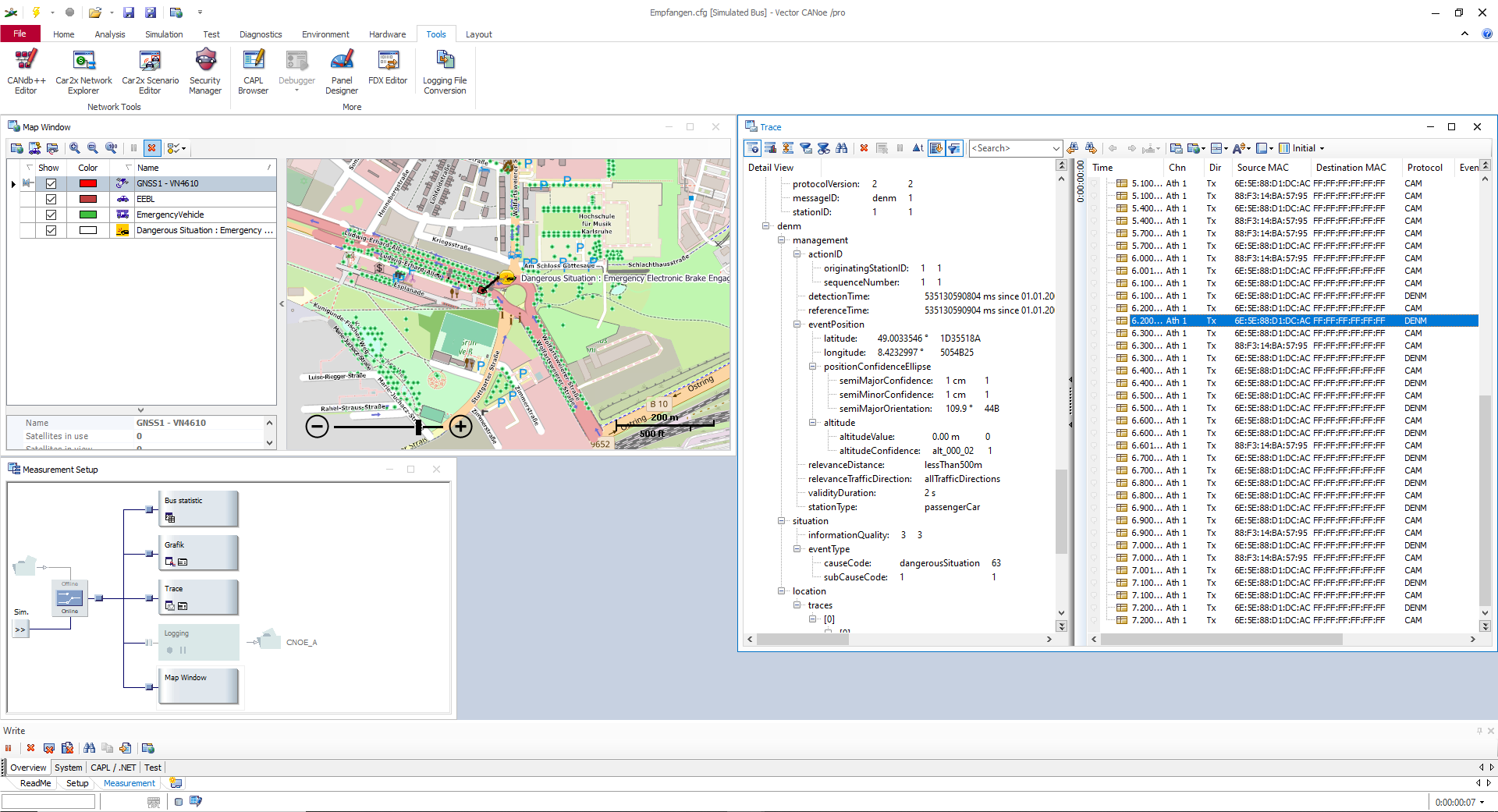The height and width of the screenshot is (812, 1498).
Task: Open the FDX Editor
Action: [388, 68]
